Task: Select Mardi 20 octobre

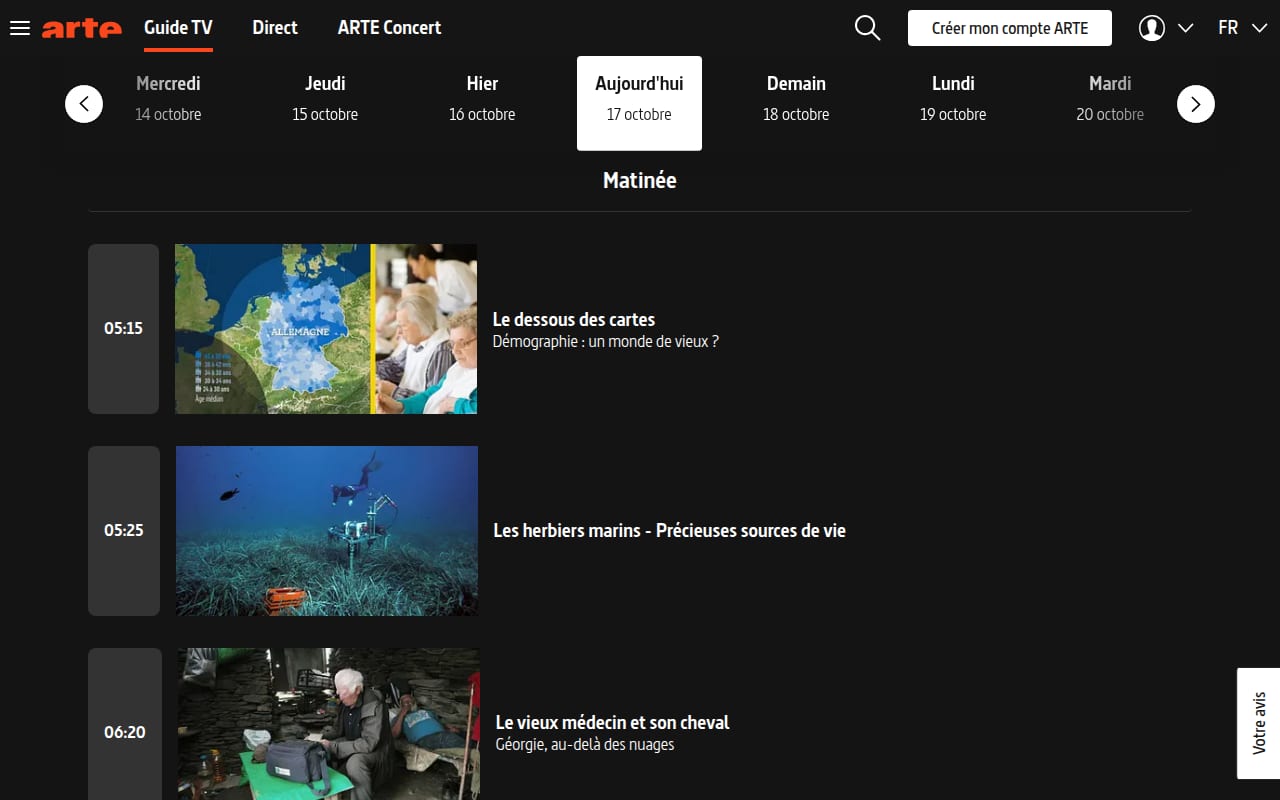Action: (x=1110, y=99)
